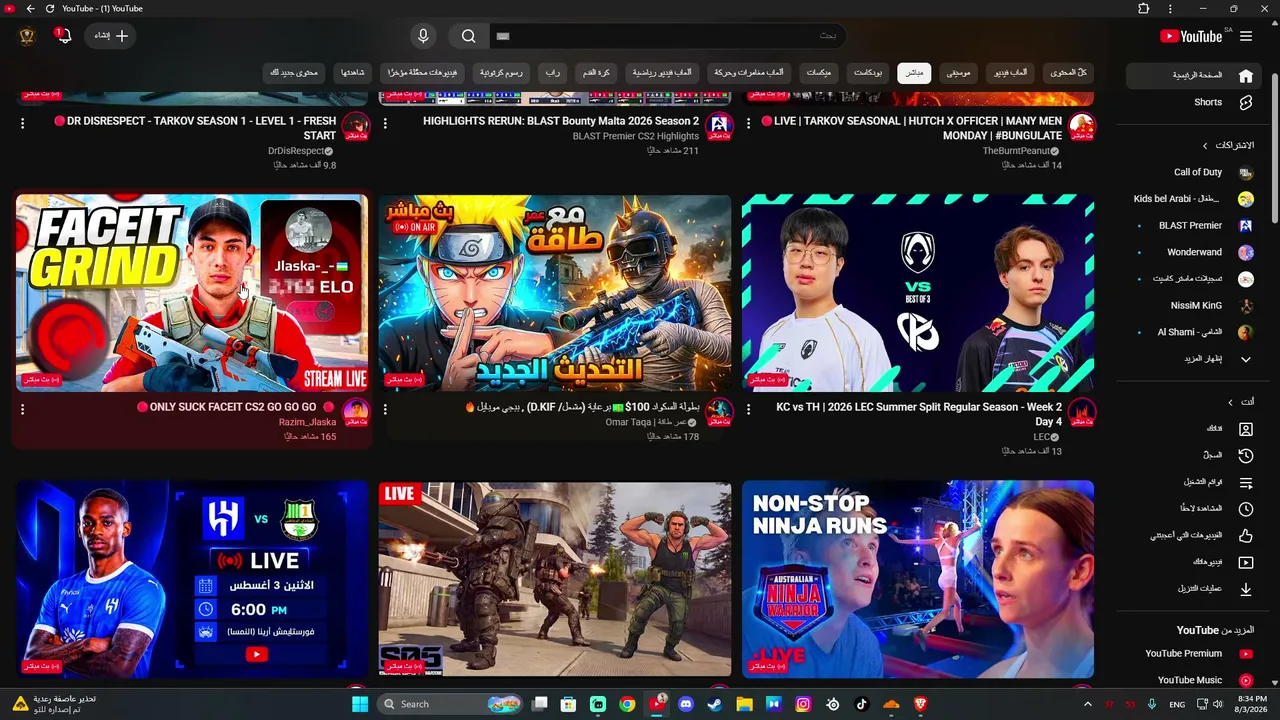The height and width of the screenshot is (720, 1280).
Task: Open the Downloads arrow icon
Action: 1246,589
